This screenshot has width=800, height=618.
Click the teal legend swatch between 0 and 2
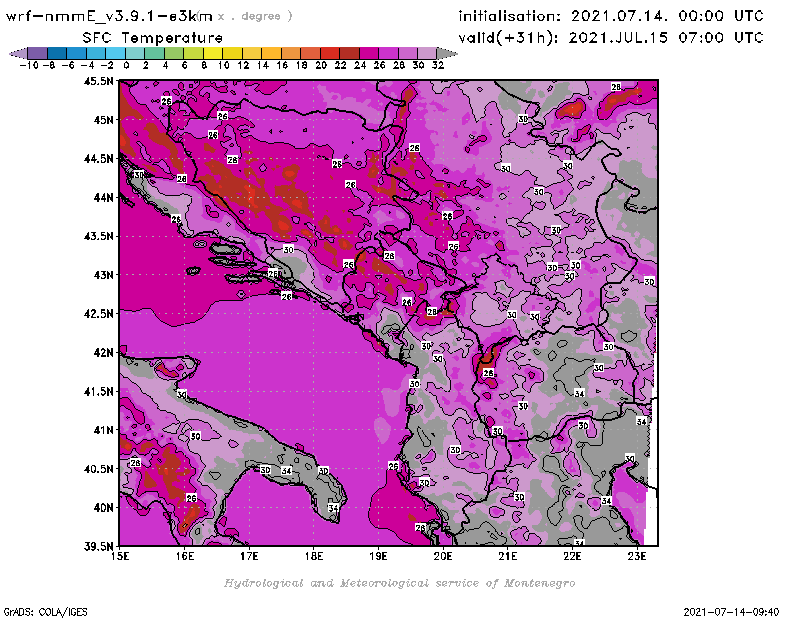pos(135,53)
